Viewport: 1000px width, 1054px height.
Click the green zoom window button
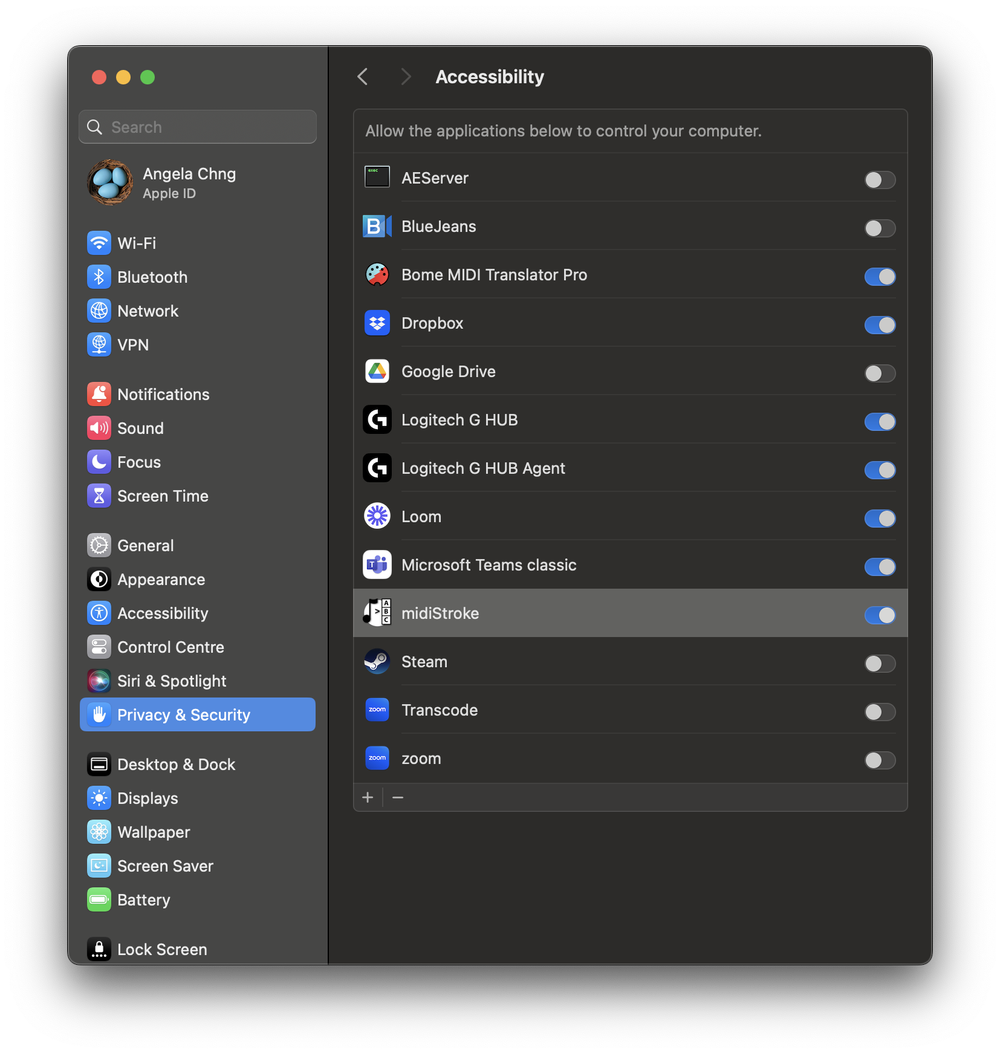(x=148, y=77)
